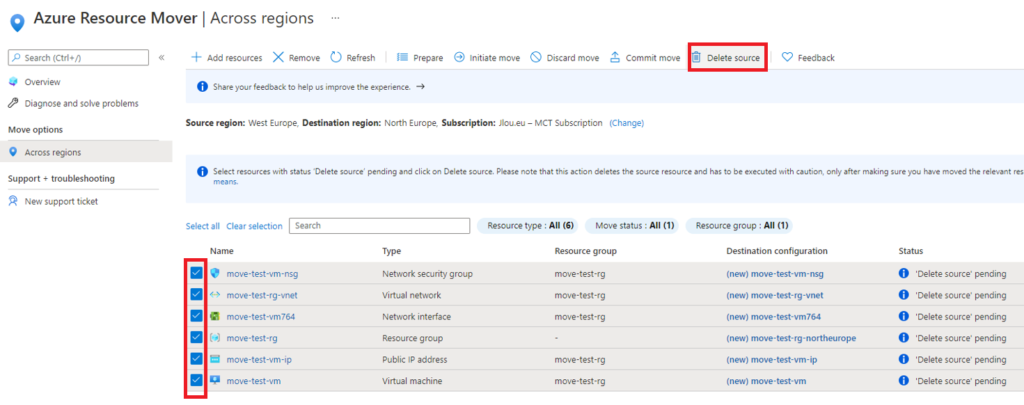This screenshot has height=405, width=1024.
Task: Click the virtual network icon for move-test-rg-vnet
Action: [x=215, y=295]
